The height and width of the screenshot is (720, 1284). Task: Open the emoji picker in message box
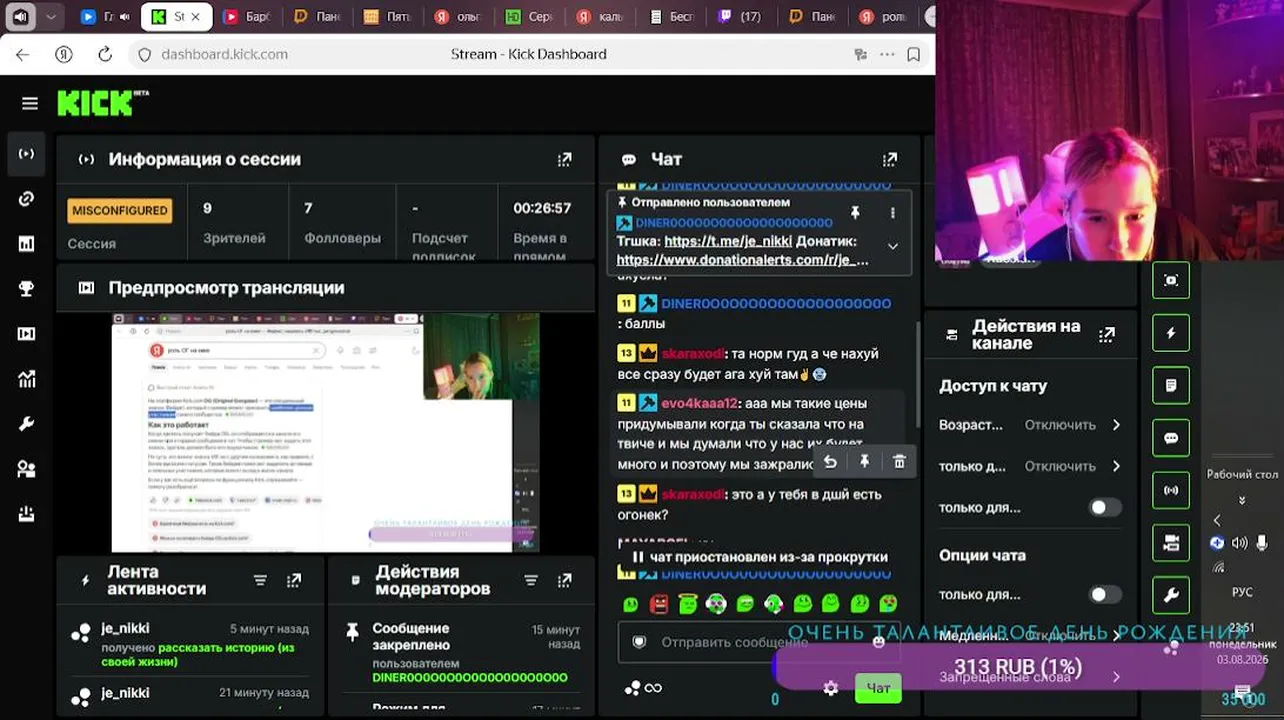[879, 642]
